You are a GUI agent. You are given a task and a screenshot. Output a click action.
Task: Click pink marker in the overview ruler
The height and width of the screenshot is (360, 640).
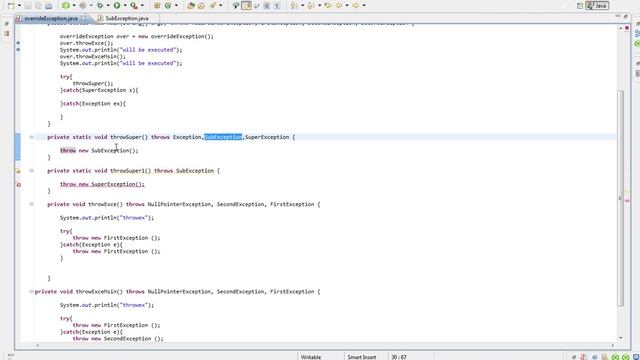click(627, 200)
